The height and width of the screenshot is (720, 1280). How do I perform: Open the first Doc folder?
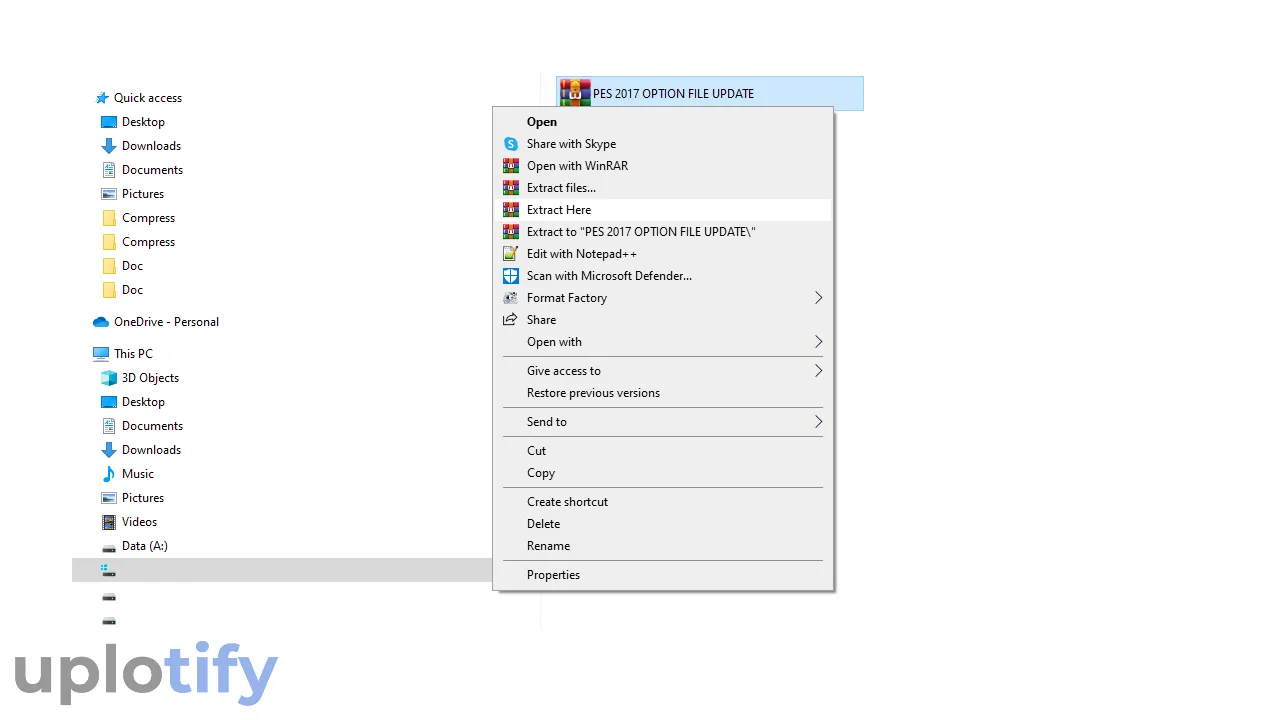[132, 266]
